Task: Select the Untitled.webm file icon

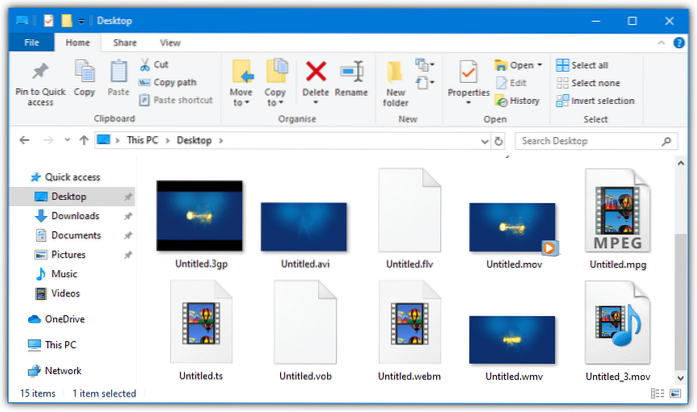Action: (409, 323)
